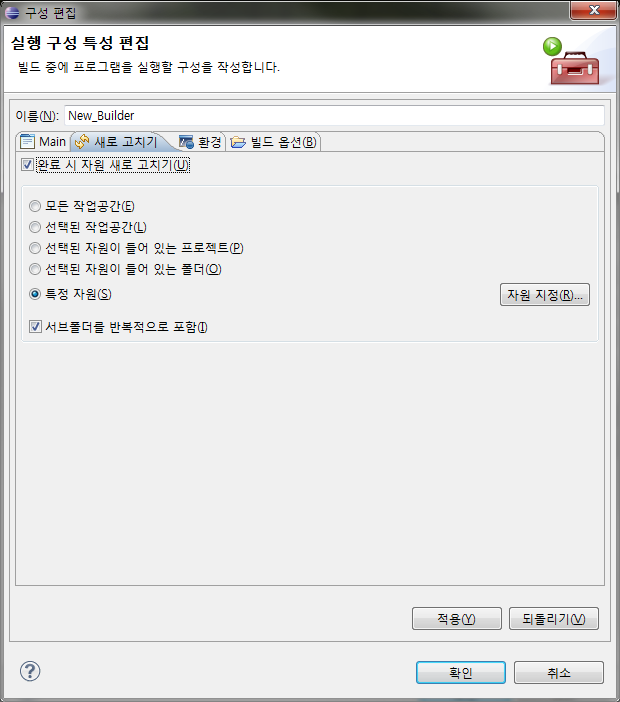The image size is (620, 702).
Task: Choose 선택된 작업공간 radio button
Action: point(35,227)
